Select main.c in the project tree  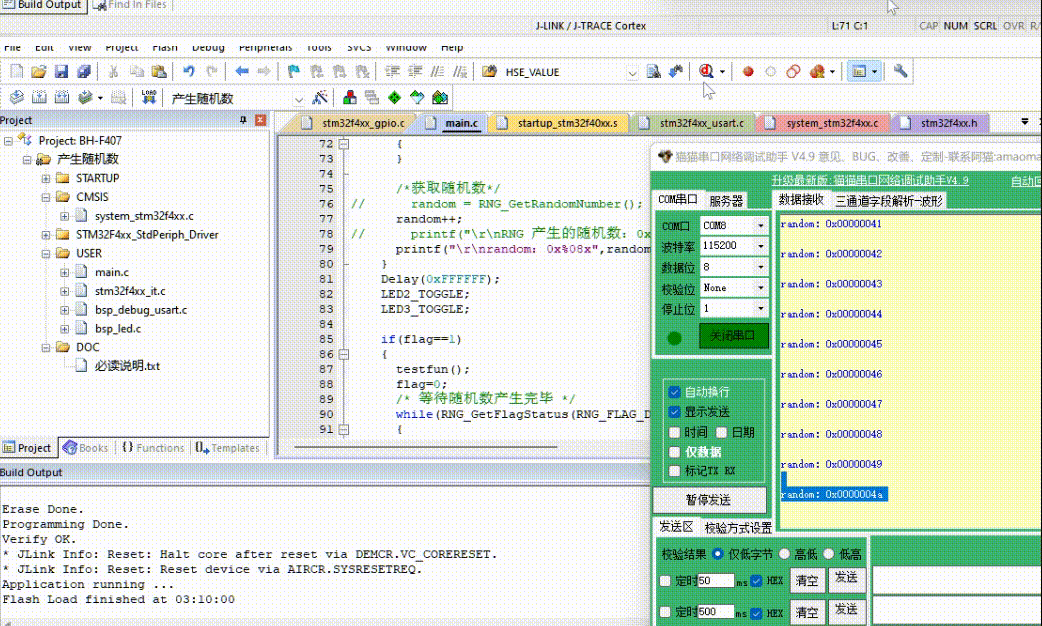pos(112,272)
